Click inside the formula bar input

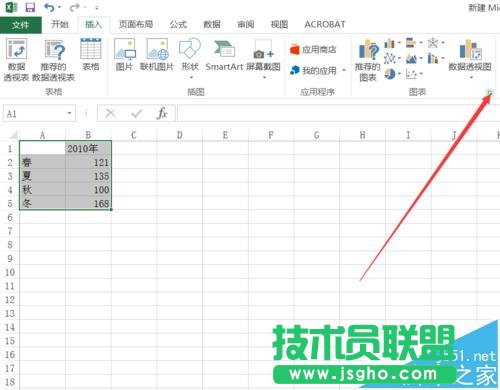point(338,113)
